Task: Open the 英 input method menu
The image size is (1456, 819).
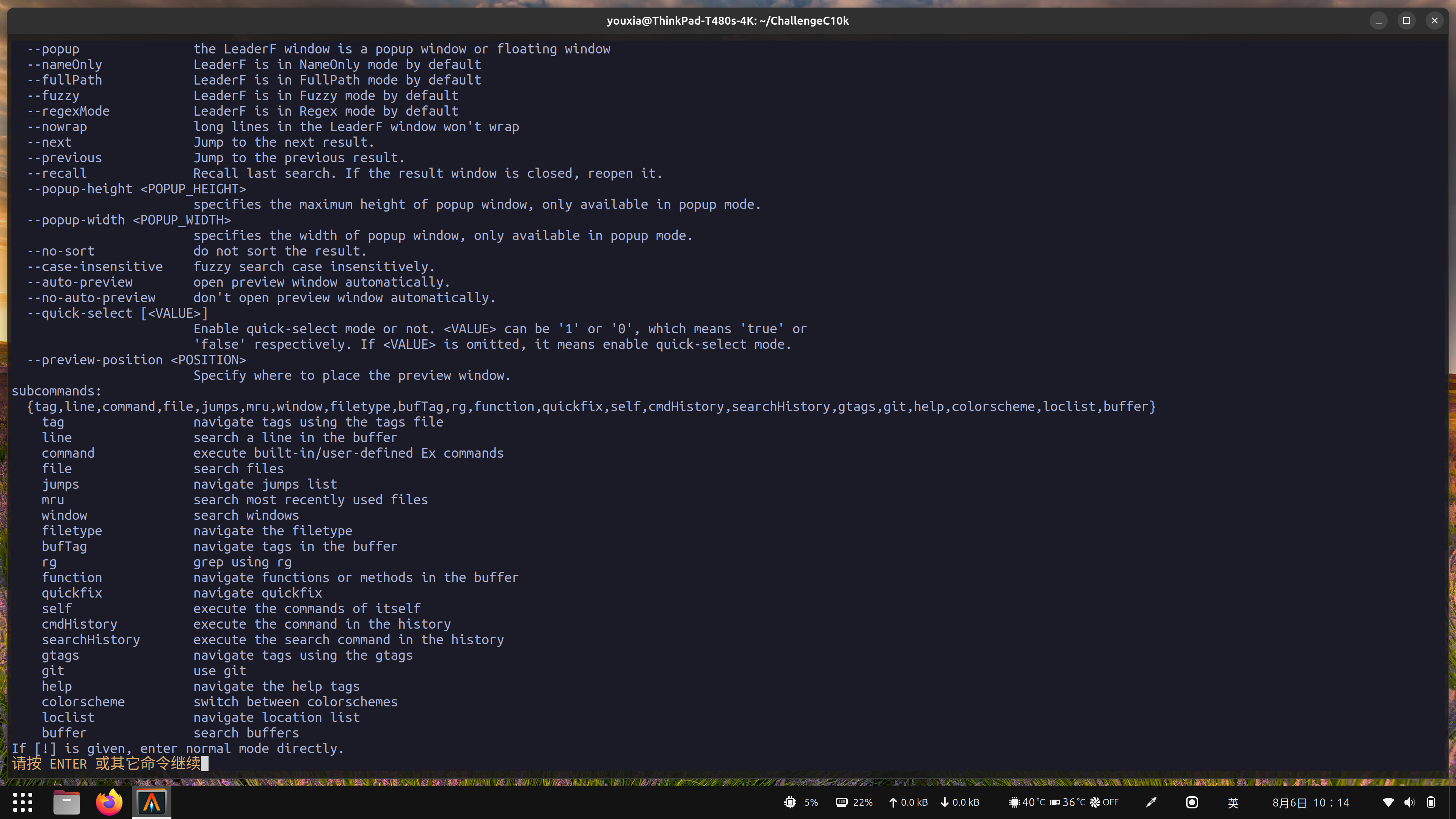Action: click(1233, 802)
